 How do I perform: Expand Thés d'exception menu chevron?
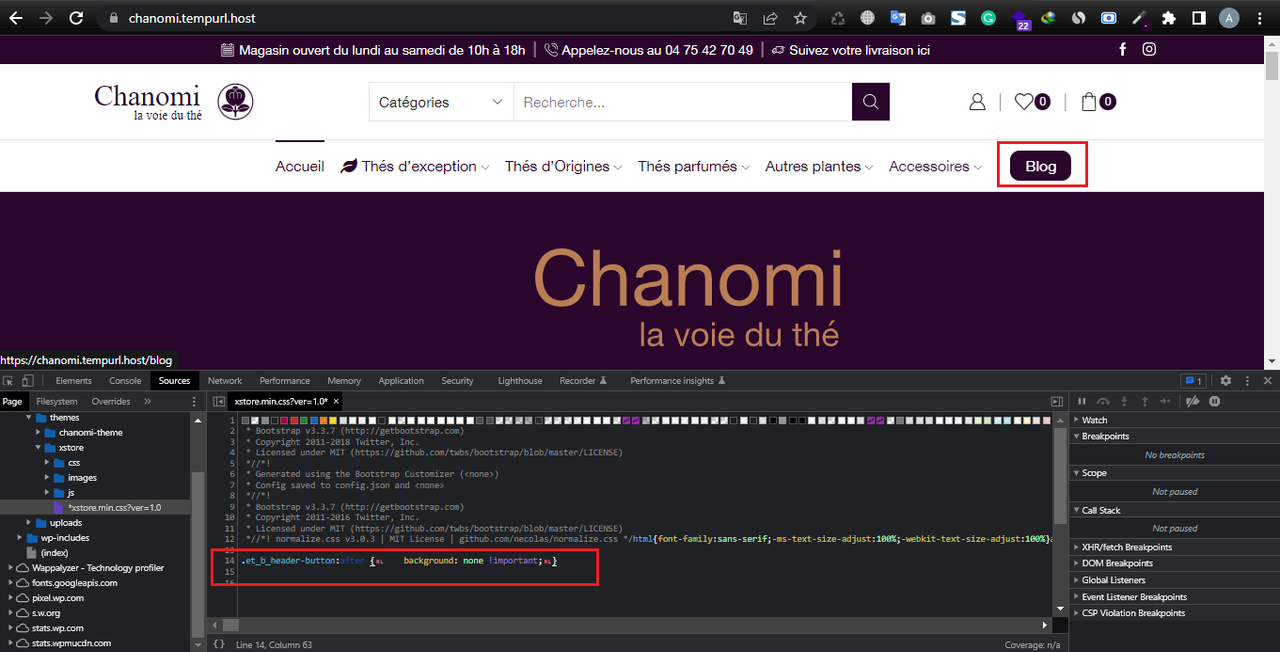485,167
